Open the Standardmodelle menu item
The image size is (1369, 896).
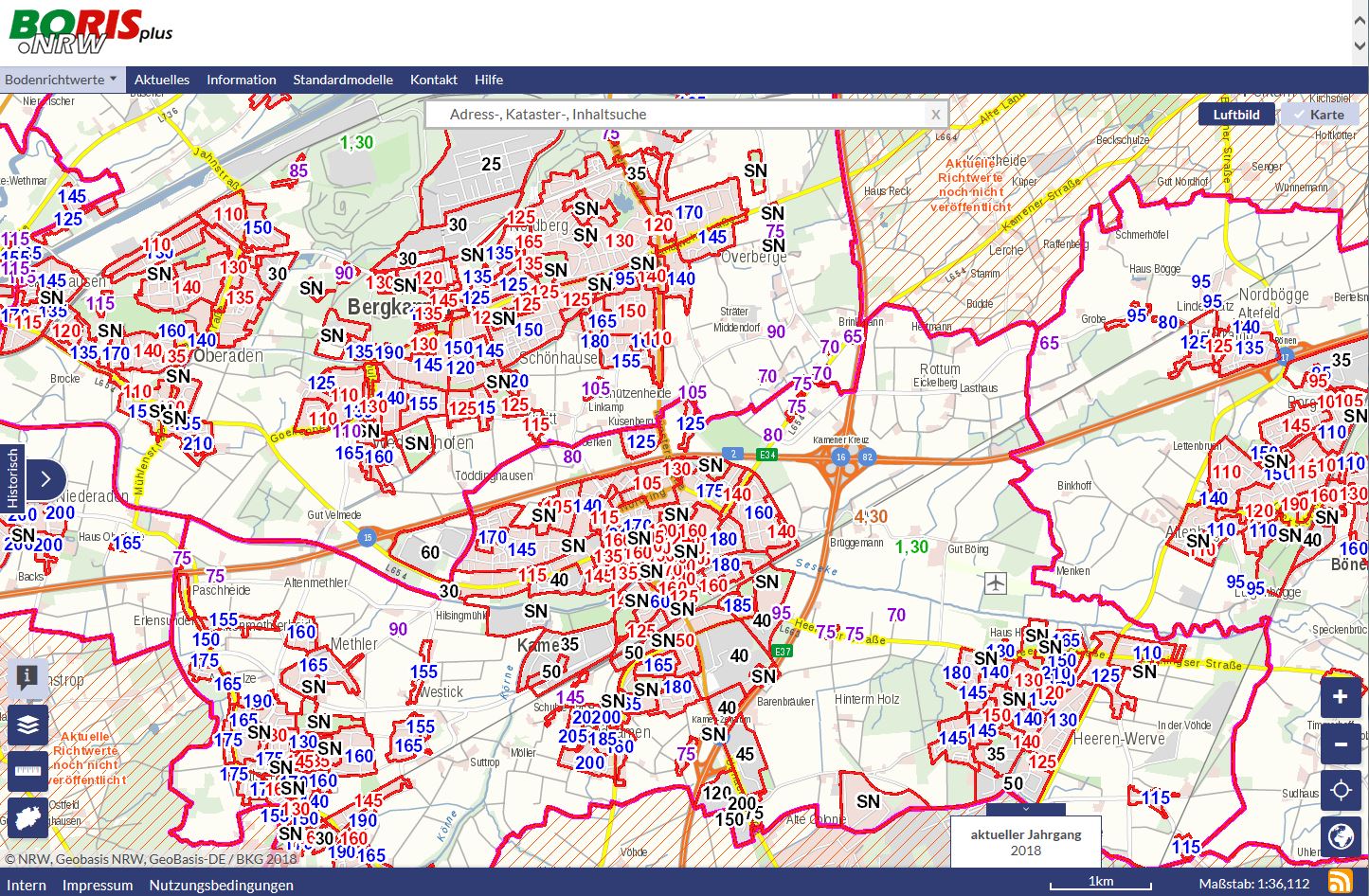coord(343,80)
